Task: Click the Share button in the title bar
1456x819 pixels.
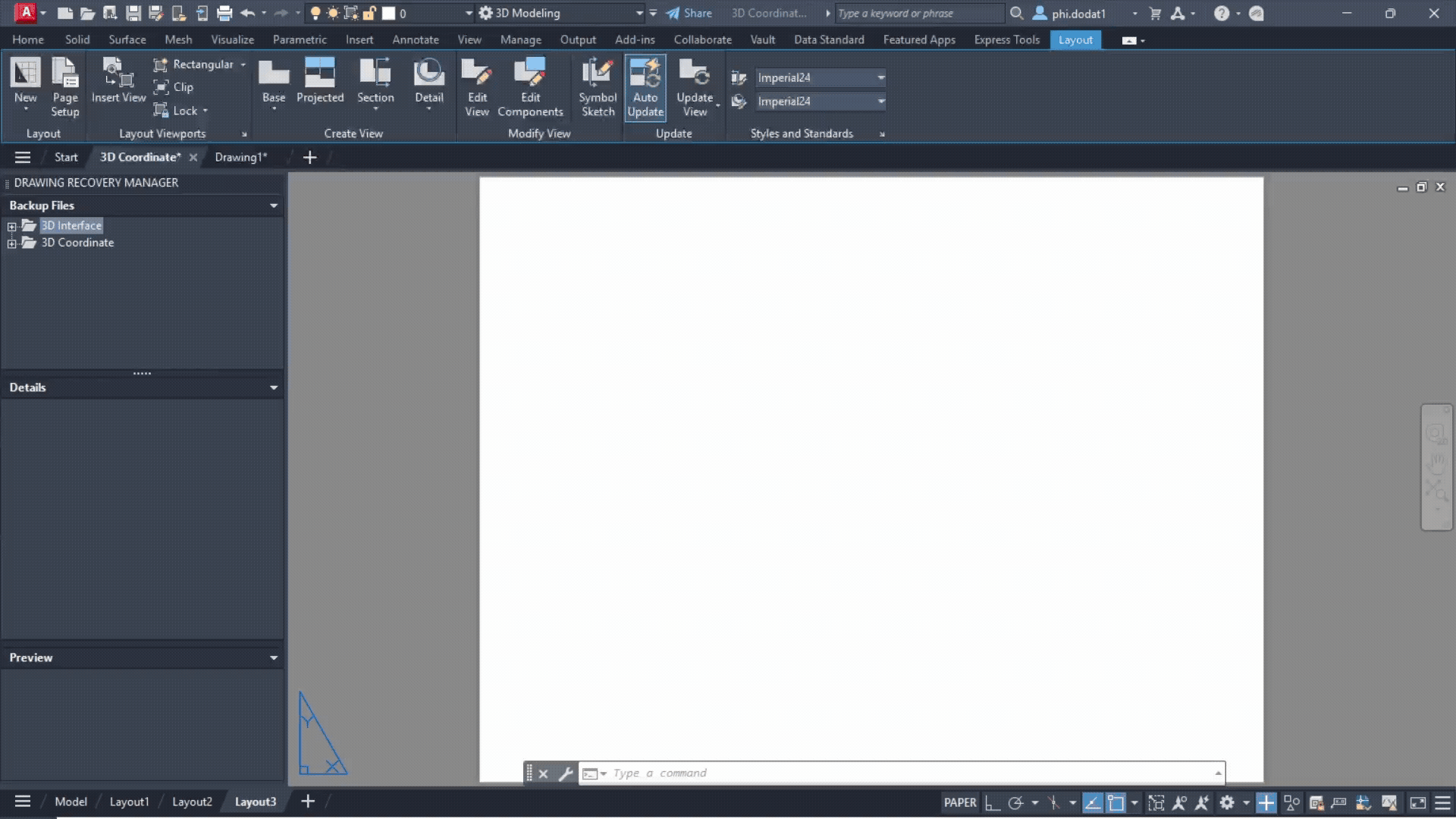Action: point(689,13)
